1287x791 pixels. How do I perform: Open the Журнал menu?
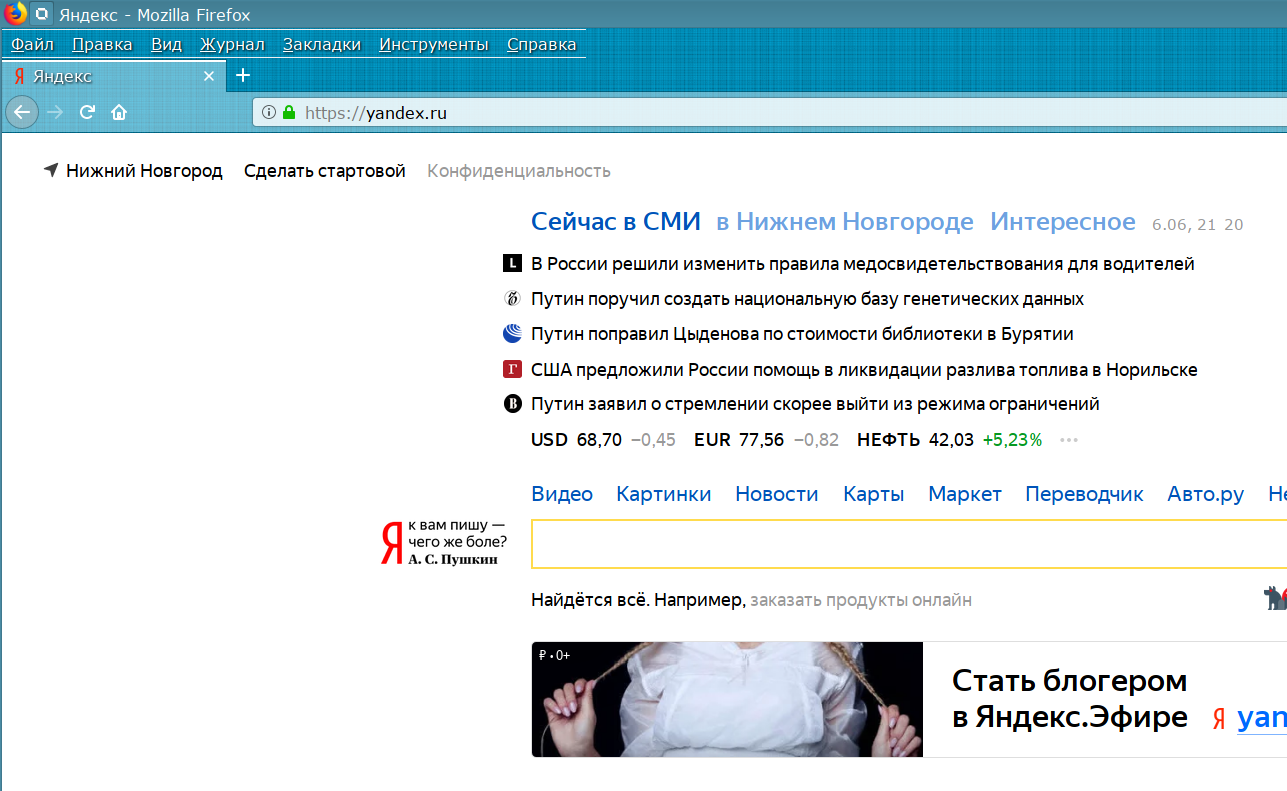point(232,44)
